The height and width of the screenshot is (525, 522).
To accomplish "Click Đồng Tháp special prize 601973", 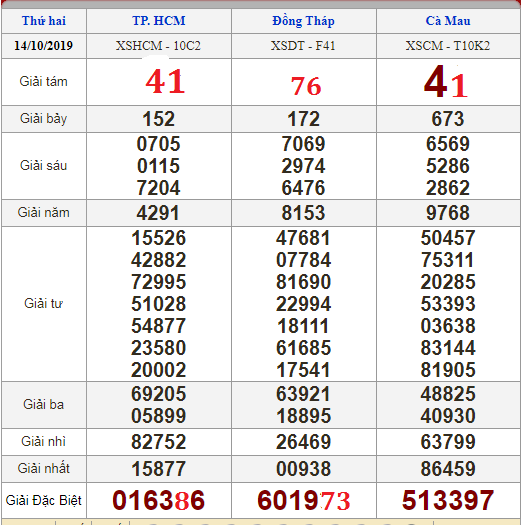I will click(x=304, y=500).
